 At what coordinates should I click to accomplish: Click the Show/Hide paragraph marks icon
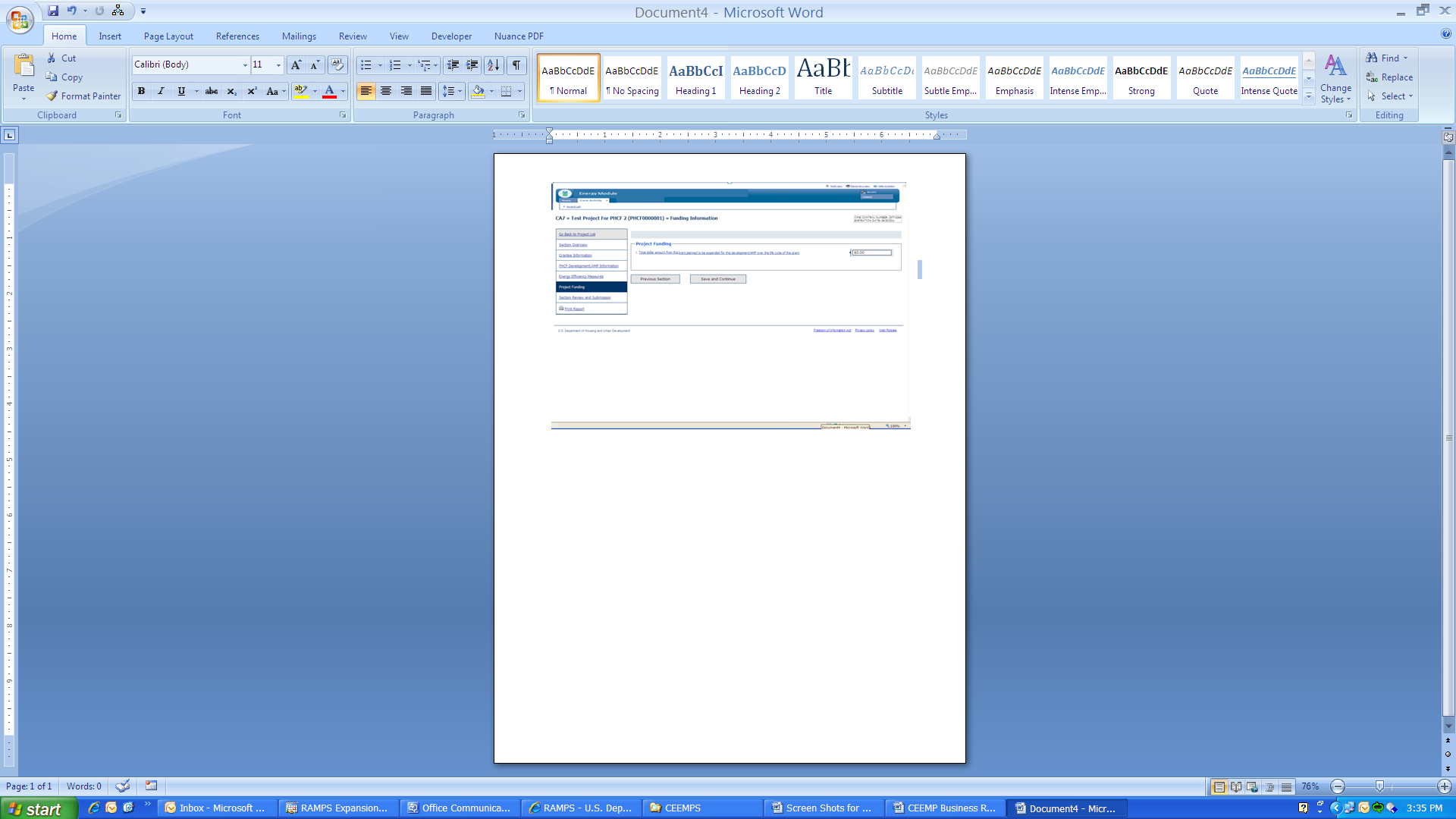tap(516, 65)
